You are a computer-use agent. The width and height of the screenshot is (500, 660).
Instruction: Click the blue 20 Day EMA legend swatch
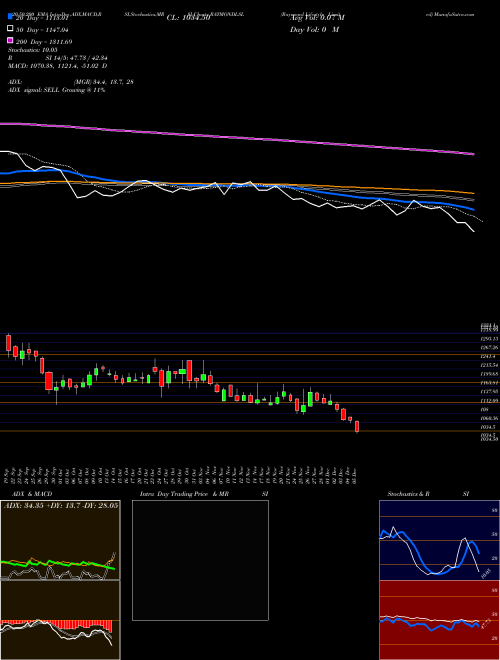(10, 18)
